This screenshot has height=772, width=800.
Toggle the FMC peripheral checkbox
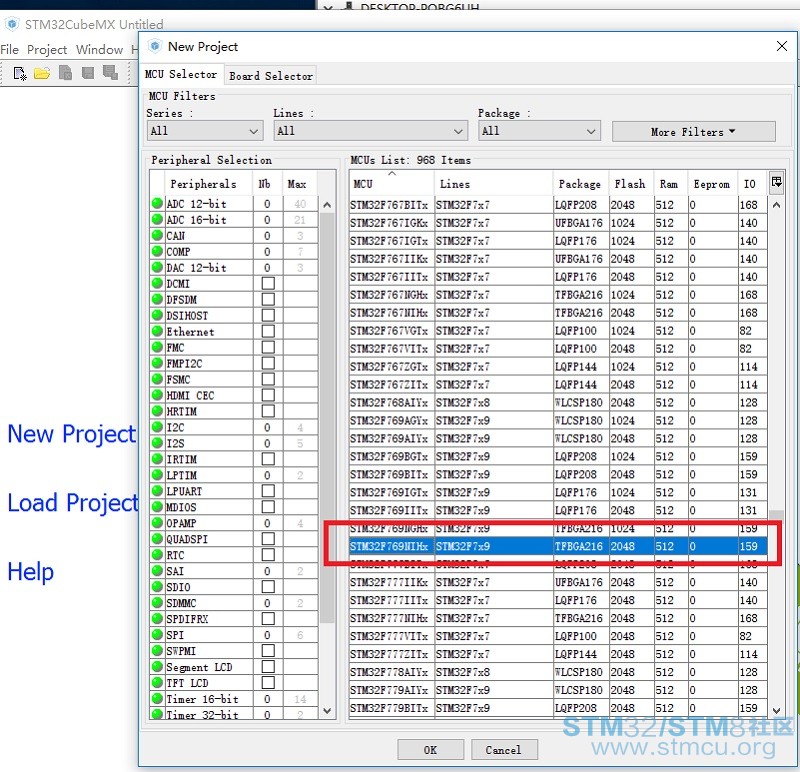268,347
